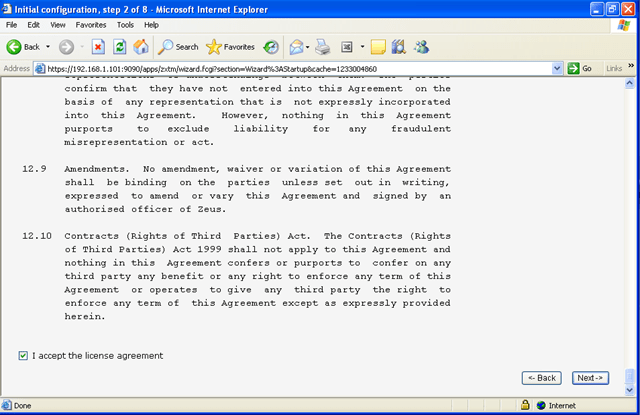Open the Favorites star button
Screen dimensions: 640x415
pos(230,46)
